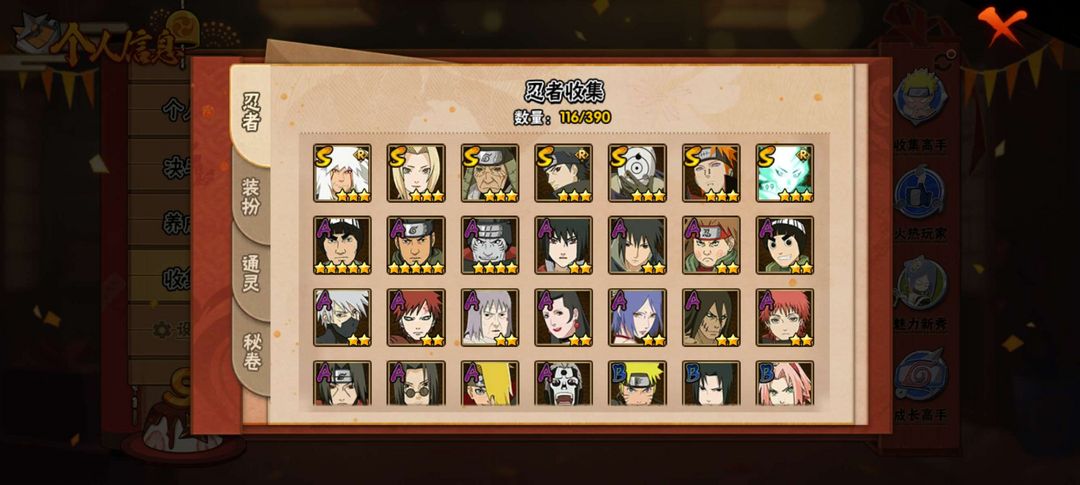
Task: Select blonde Tsunade S-rank portrait
Action: 416,173
